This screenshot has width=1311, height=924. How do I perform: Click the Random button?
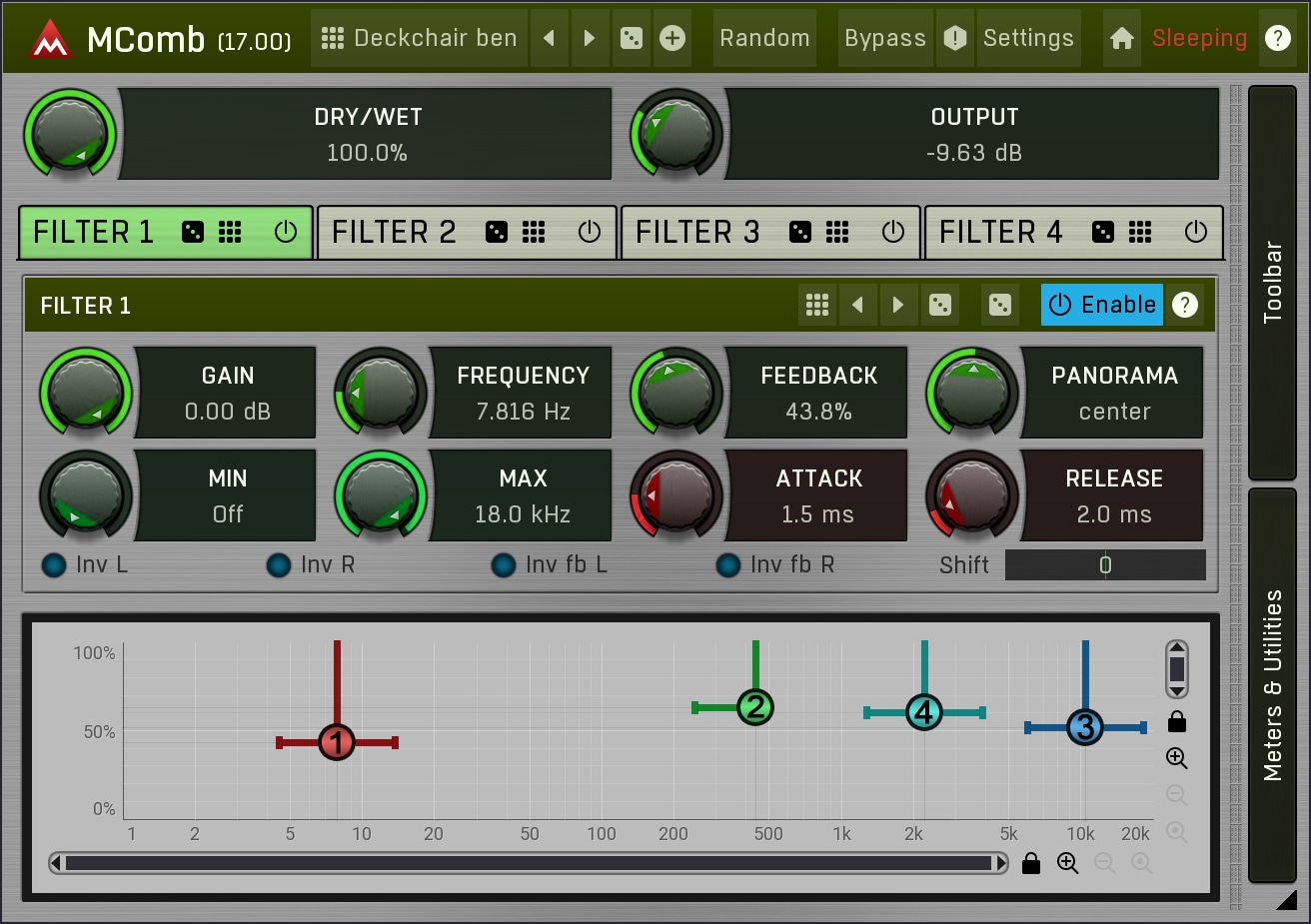(x=764, y=38)
